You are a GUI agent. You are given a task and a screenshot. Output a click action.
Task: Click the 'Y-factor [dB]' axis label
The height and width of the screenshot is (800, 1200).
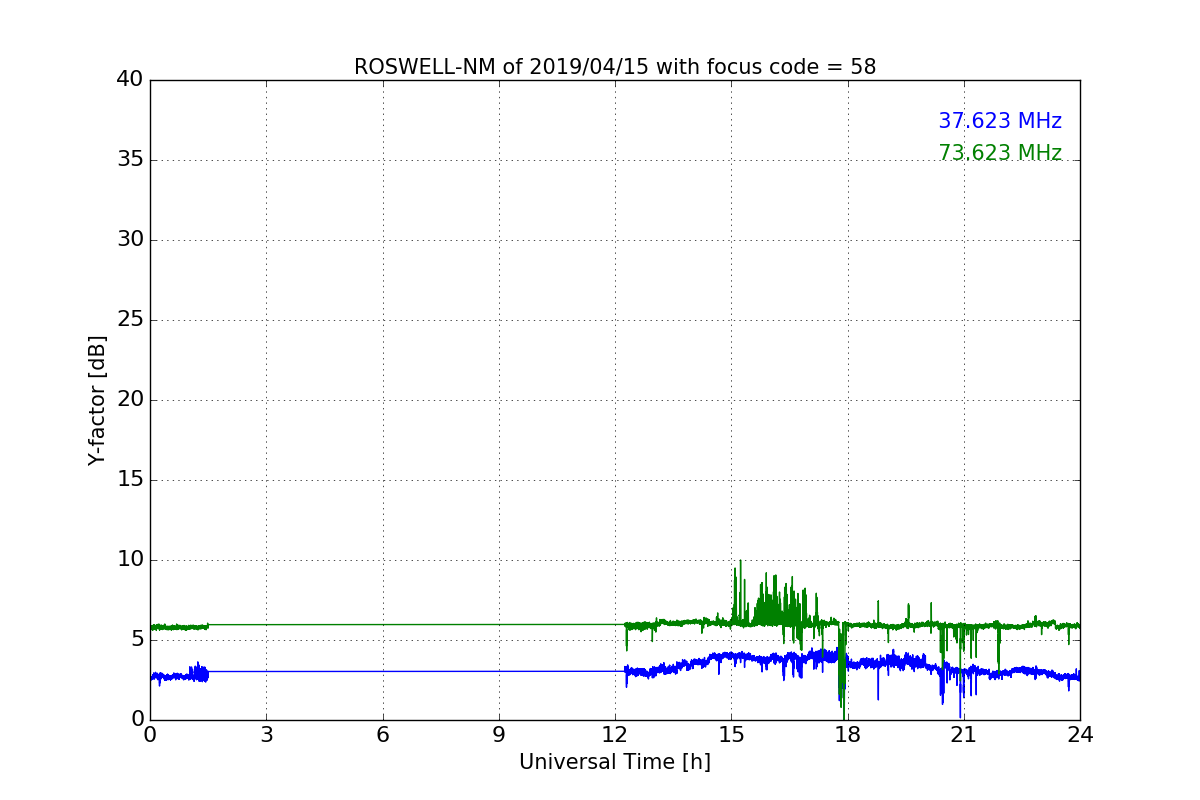pyautogui.click(x=97, y=400)
